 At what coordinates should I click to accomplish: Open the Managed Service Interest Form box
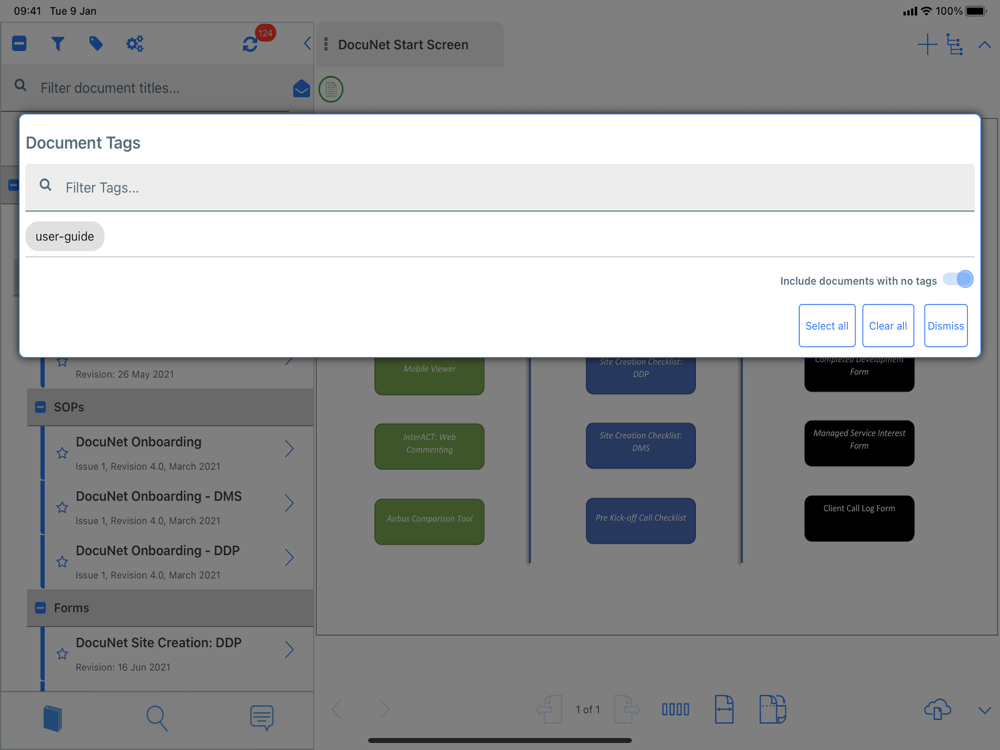[859, 443]
